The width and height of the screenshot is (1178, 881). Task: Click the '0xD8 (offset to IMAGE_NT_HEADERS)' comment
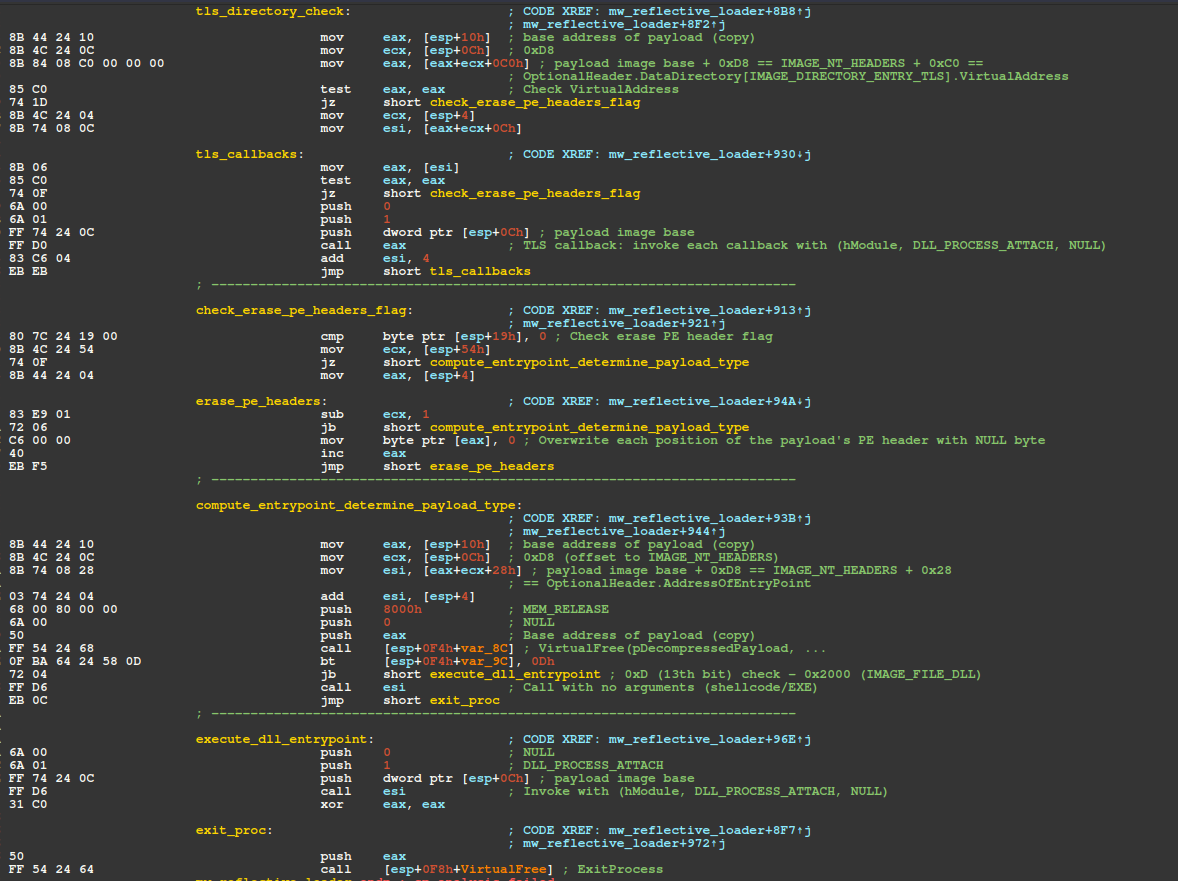(x=651, y=557)
